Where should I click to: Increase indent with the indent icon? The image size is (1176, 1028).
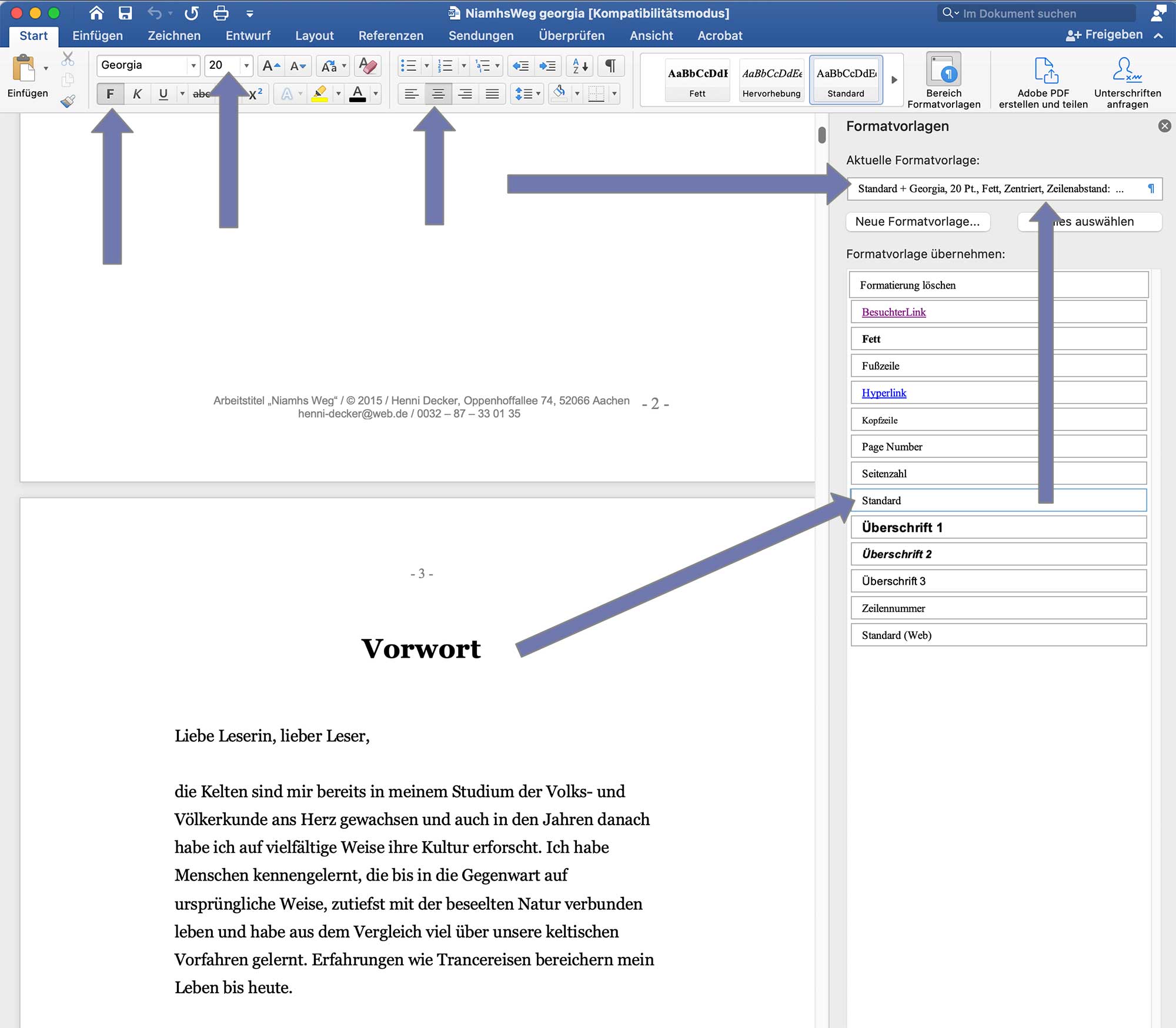pos(547,65)
